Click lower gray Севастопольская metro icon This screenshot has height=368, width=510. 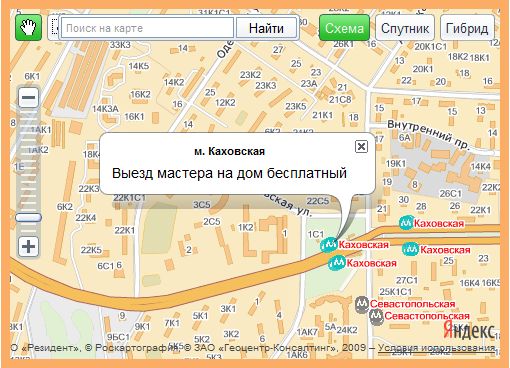376,316
